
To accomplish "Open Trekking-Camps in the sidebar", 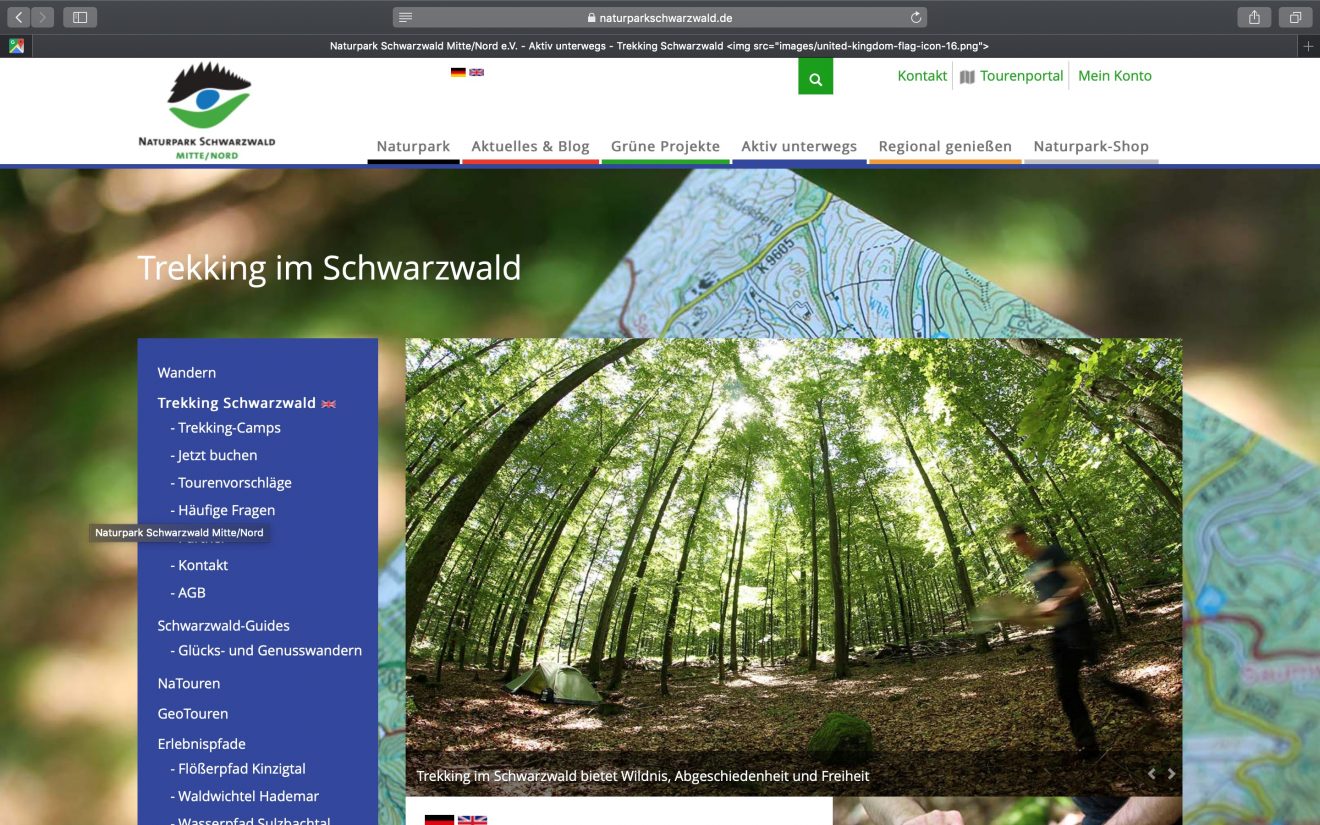I will [229, 428].
